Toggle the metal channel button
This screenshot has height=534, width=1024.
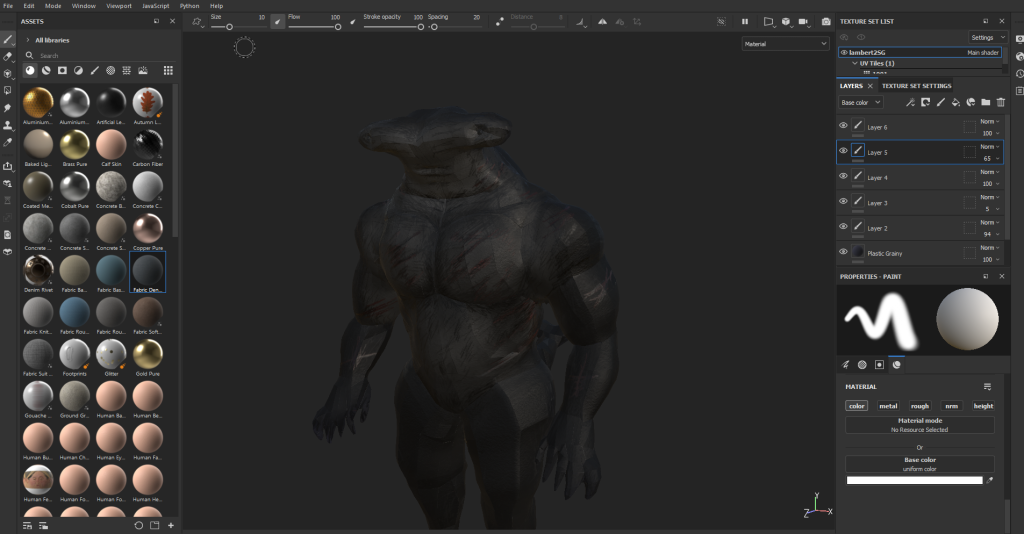click(888, 406)
